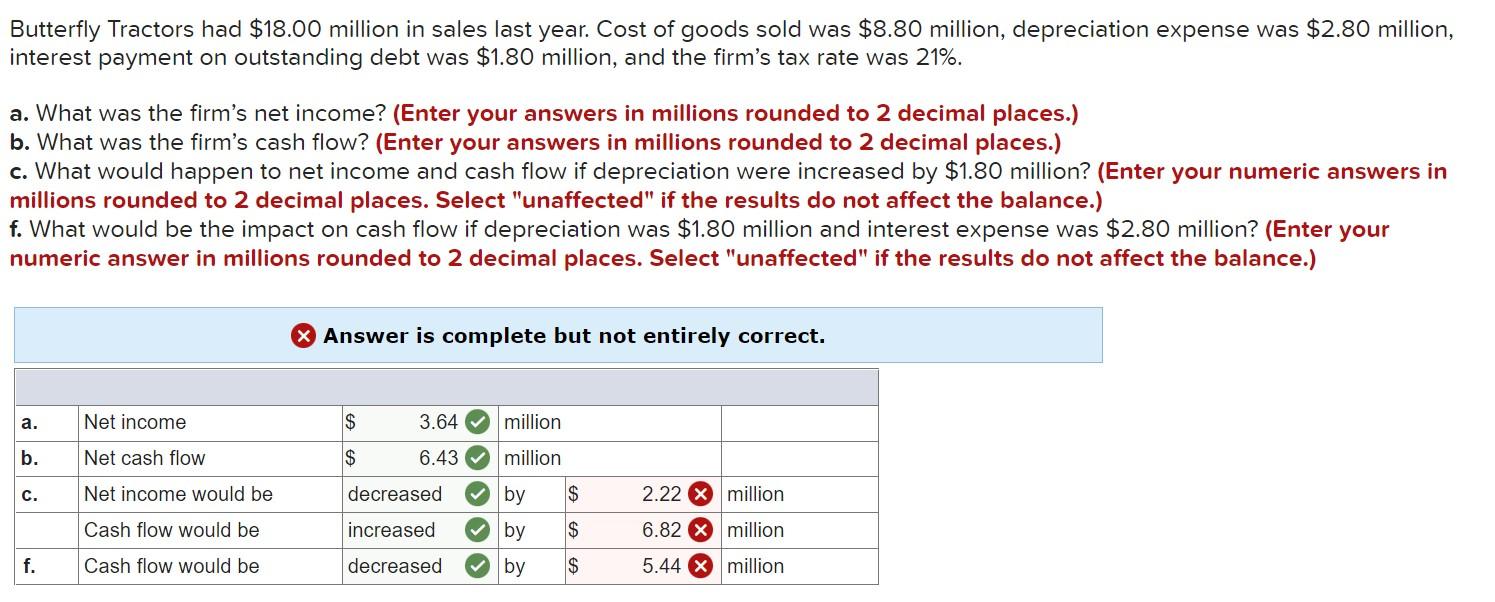
Task: Click the row letter c cell
Action: click(x=31, y=494)
